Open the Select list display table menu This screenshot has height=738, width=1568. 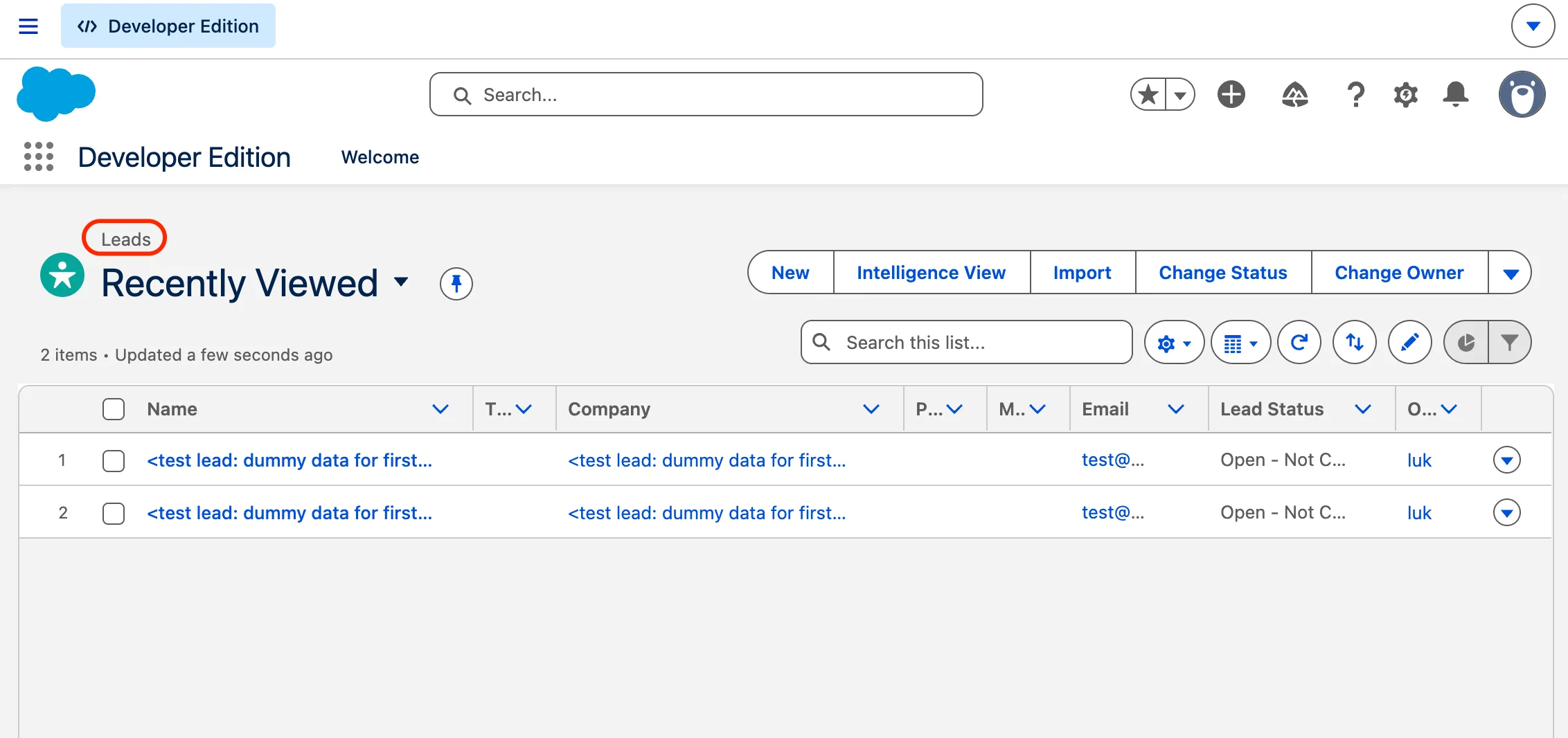(1240, 342)
